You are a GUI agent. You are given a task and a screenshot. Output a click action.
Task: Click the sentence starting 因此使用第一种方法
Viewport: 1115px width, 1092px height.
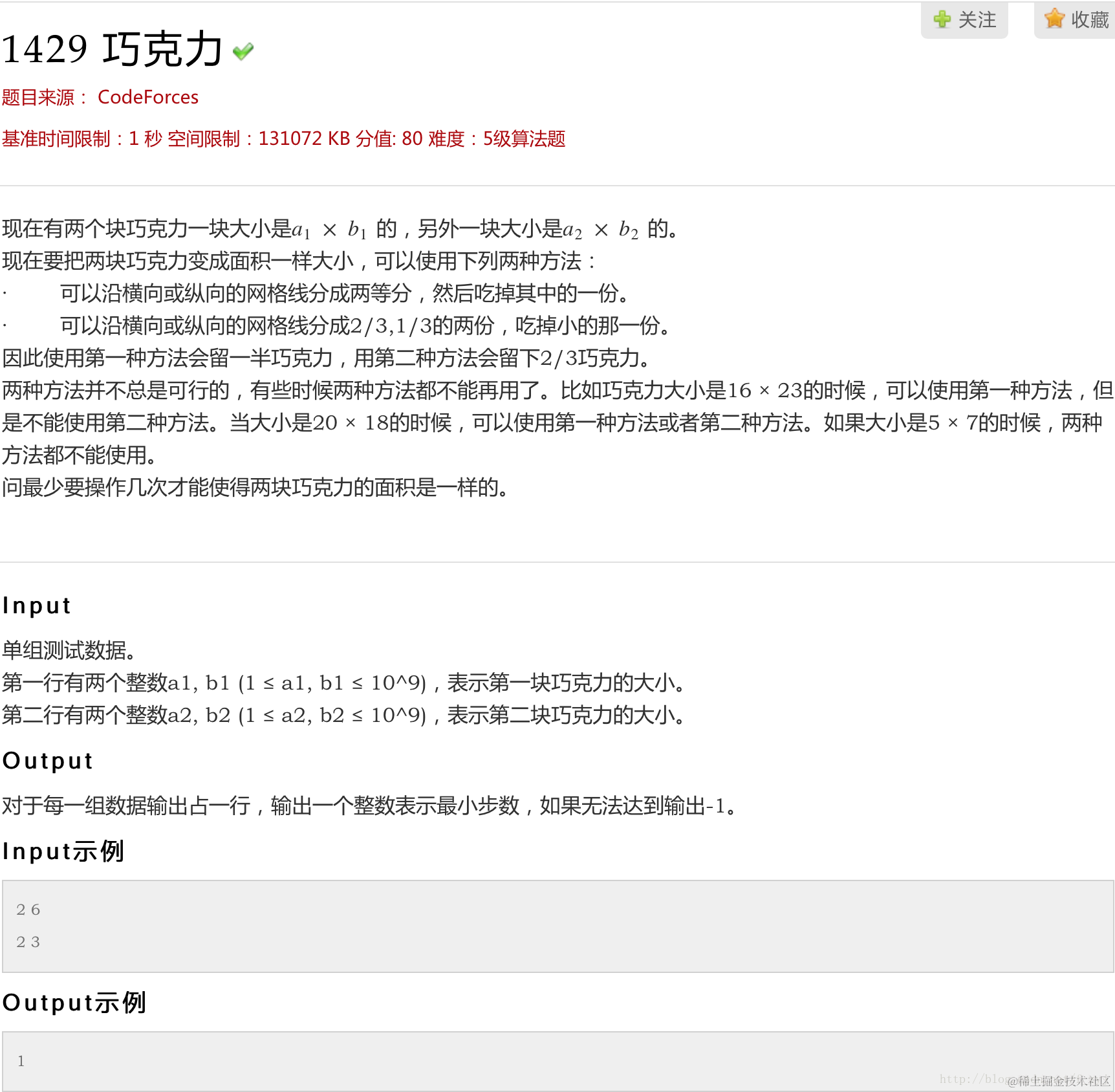pyautogui.click(x=327, y=358)
